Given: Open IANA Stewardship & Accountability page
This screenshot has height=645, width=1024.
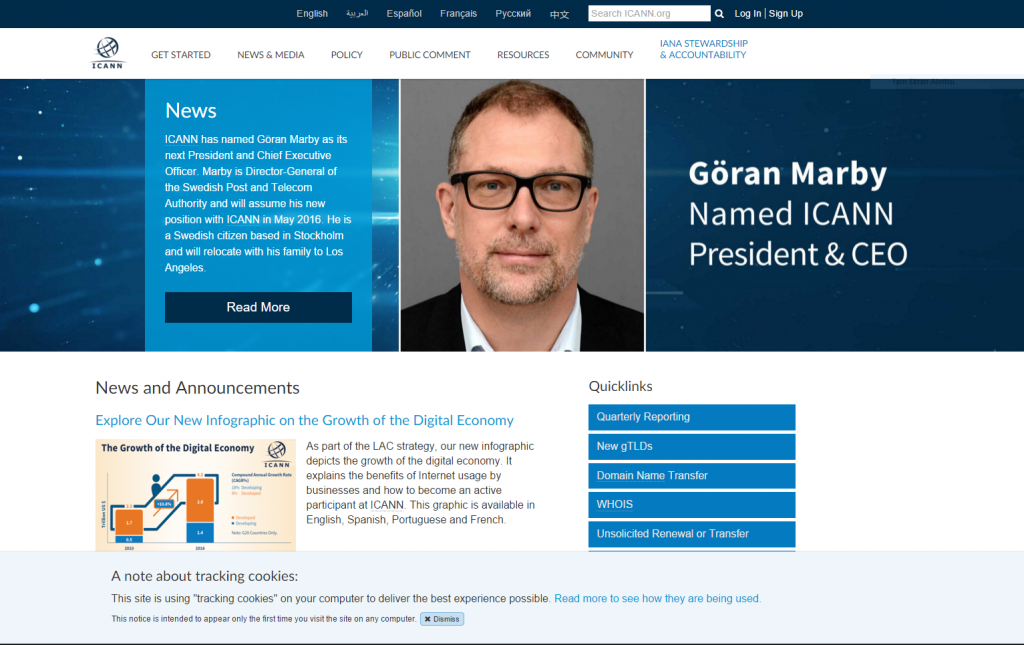Looking at the screenshot, I should tap(703, 49).
